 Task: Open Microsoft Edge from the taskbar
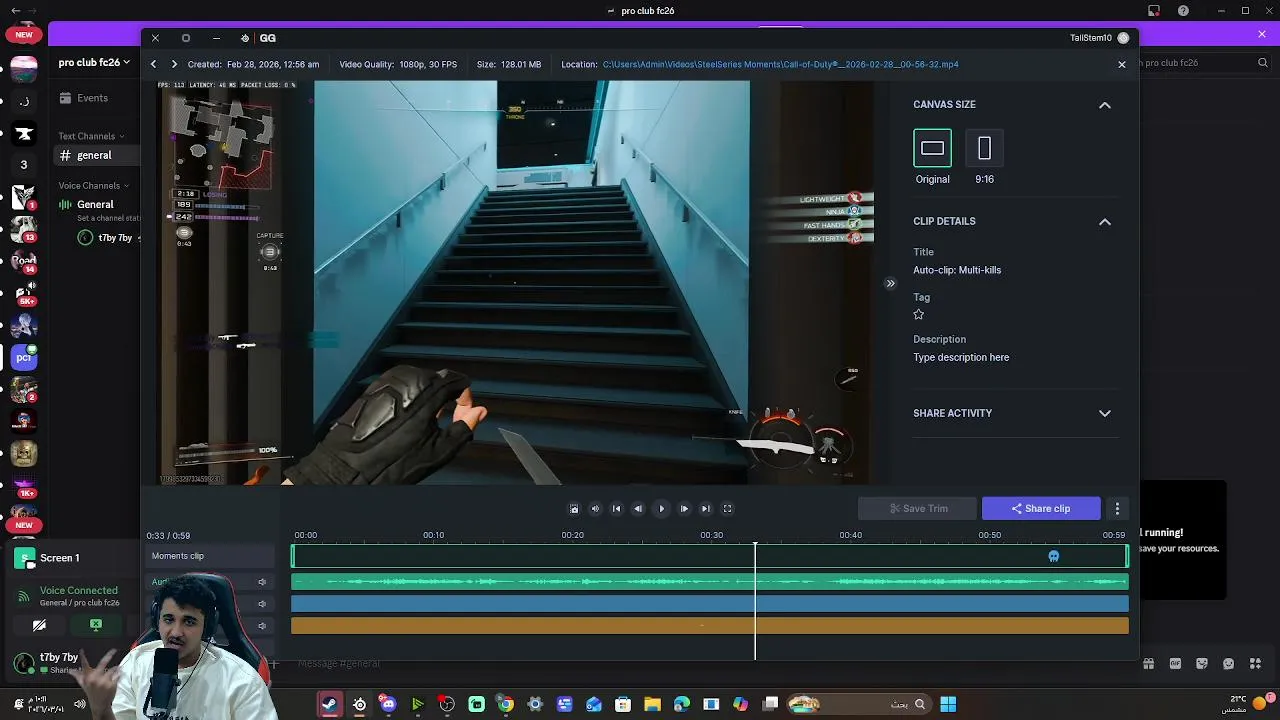click(x=682, y=704)
